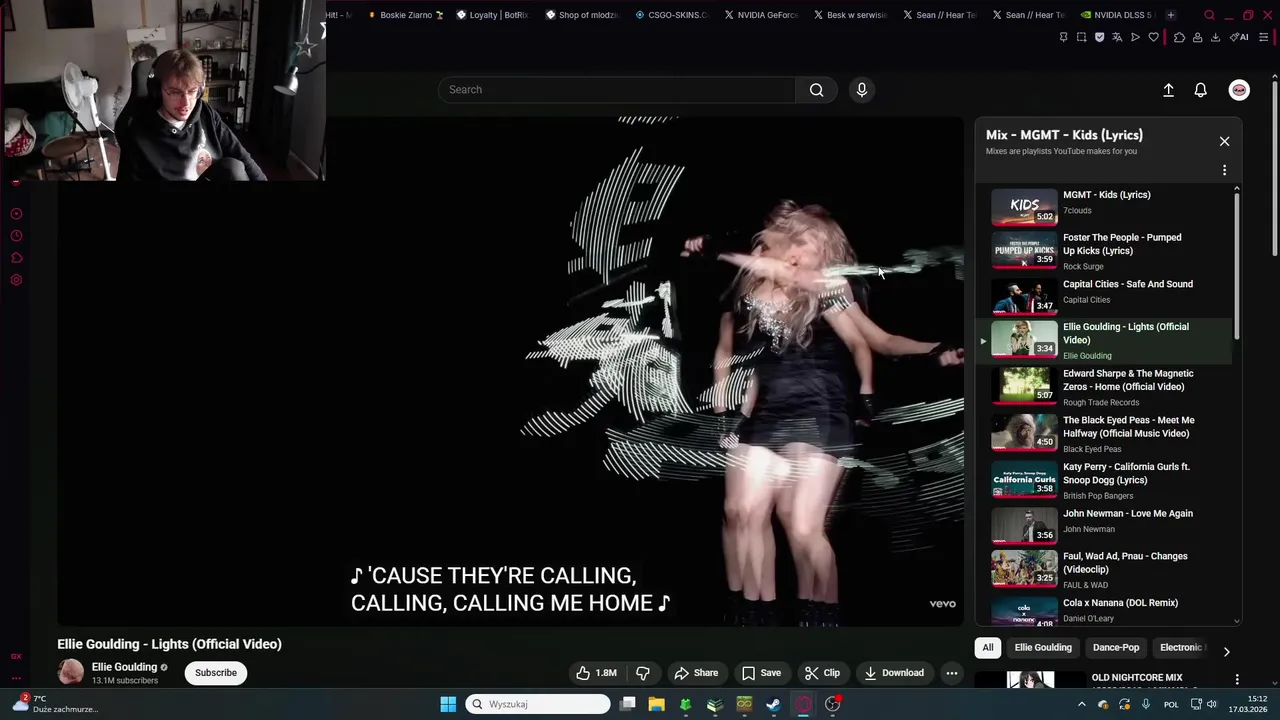Share the Ellie Goulding video
Viewport: 1280px width, 720px height.
click(x=696, y=673)
